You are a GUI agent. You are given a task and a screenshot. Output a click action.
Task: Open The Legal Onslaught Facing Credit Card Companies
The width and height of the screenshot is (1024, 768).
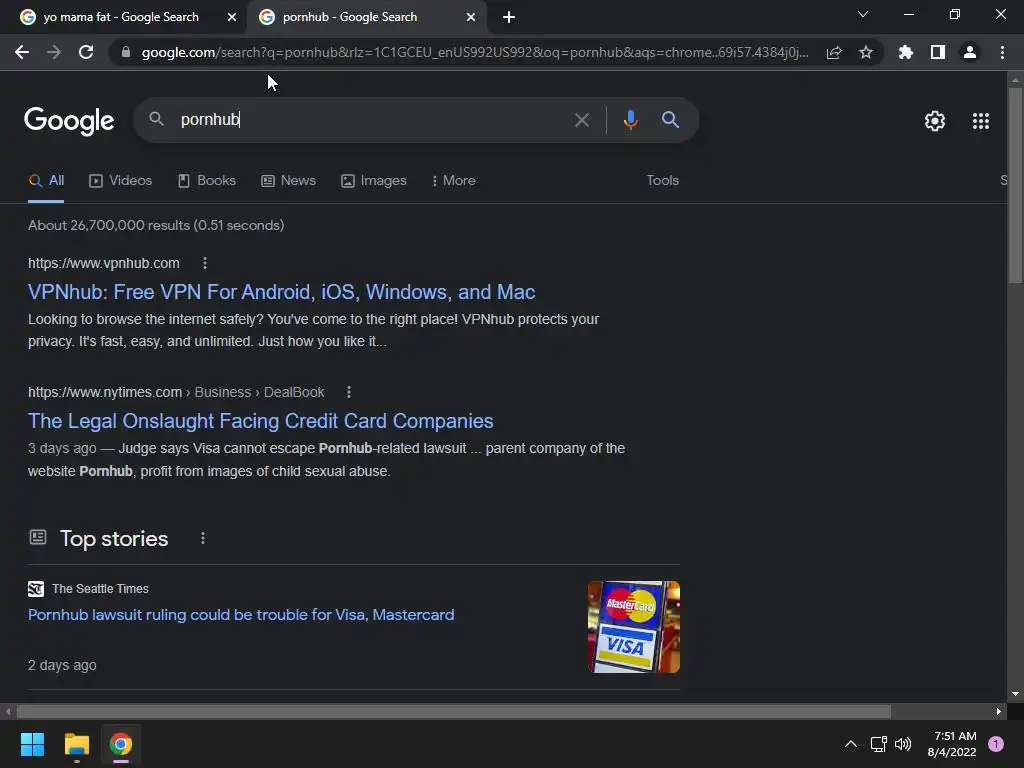pos(261,421)
